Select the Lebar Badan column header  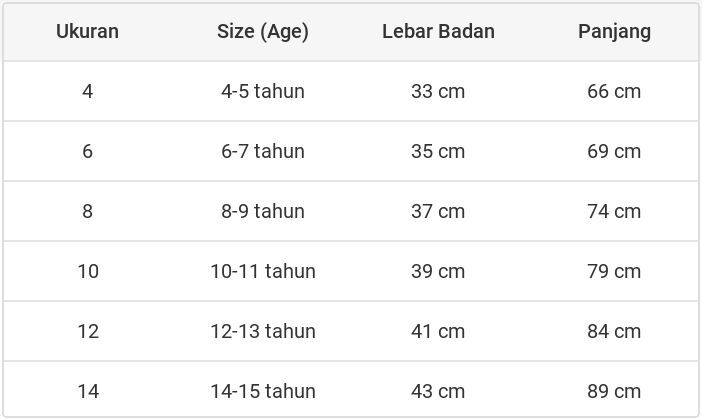click(x=438, y=31)
